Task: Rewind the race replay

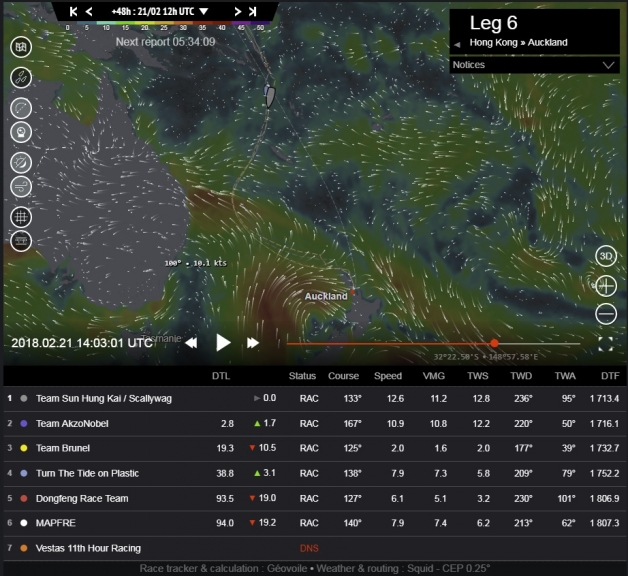Action: click(x=191, y=343)
